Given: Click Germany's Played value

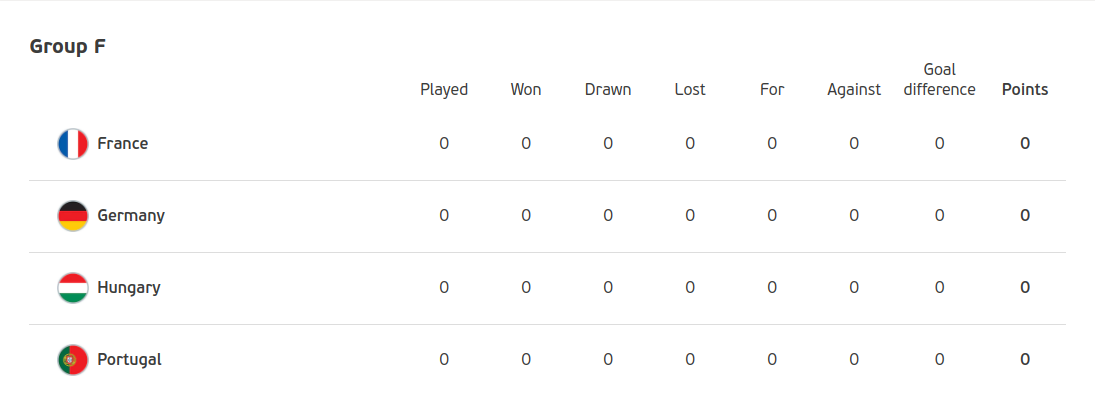Looking at the screenshot, I should pyautogui.click(x=444, y=216).
